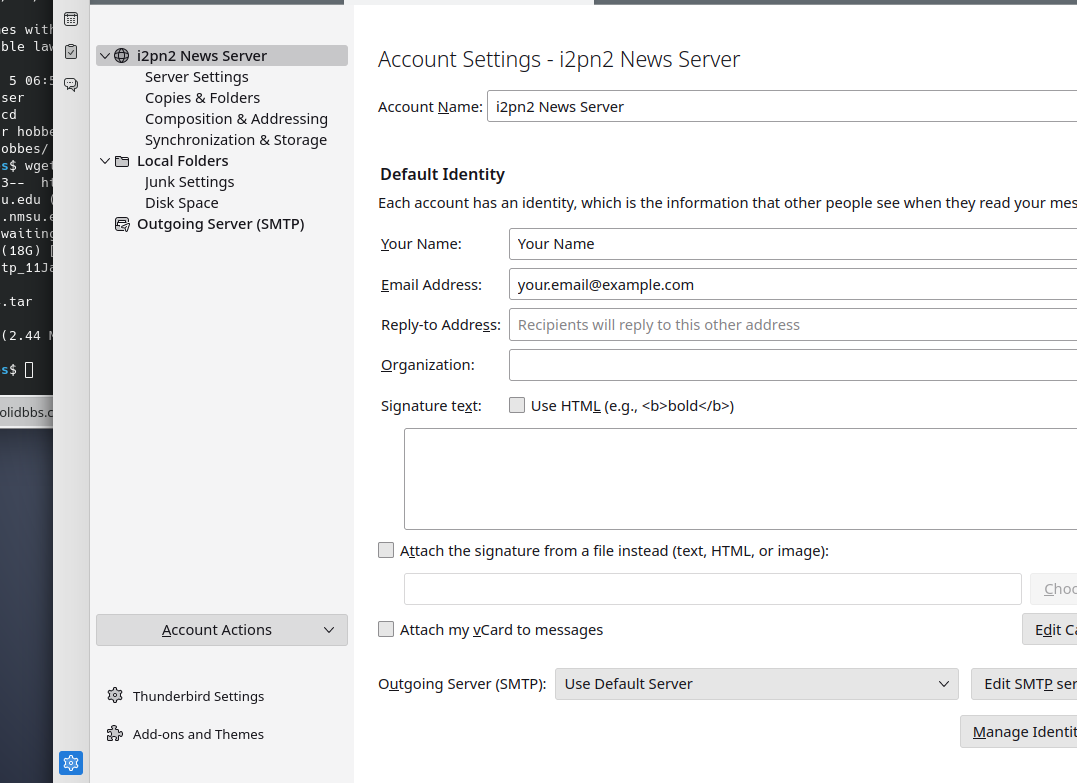Open the Outgoing Server SMTP dropdown
This screenshot has width=1077, height=783.
(x=756, y=684)
